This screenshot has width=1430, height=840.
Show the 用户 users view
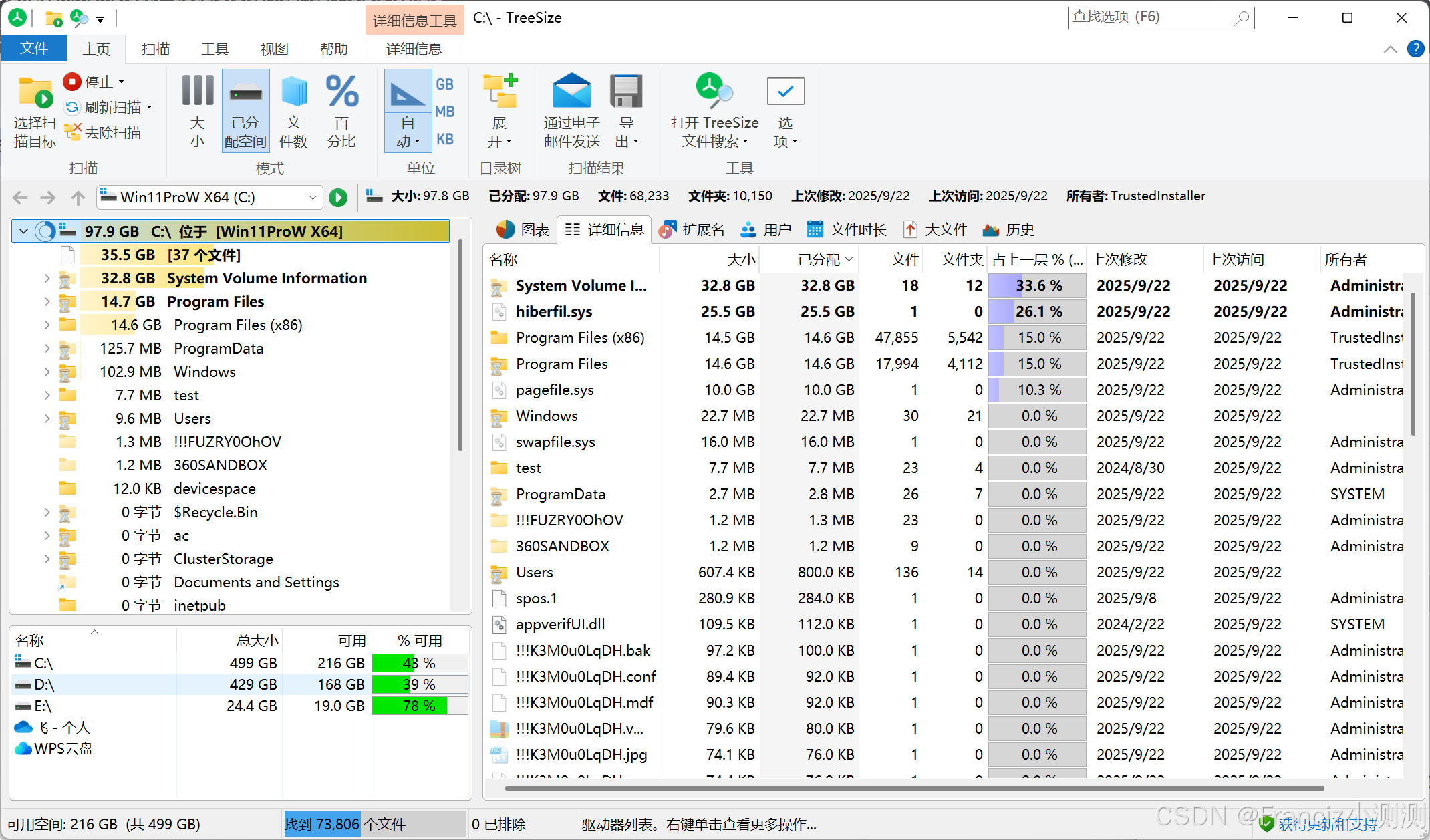pos(766,230)
